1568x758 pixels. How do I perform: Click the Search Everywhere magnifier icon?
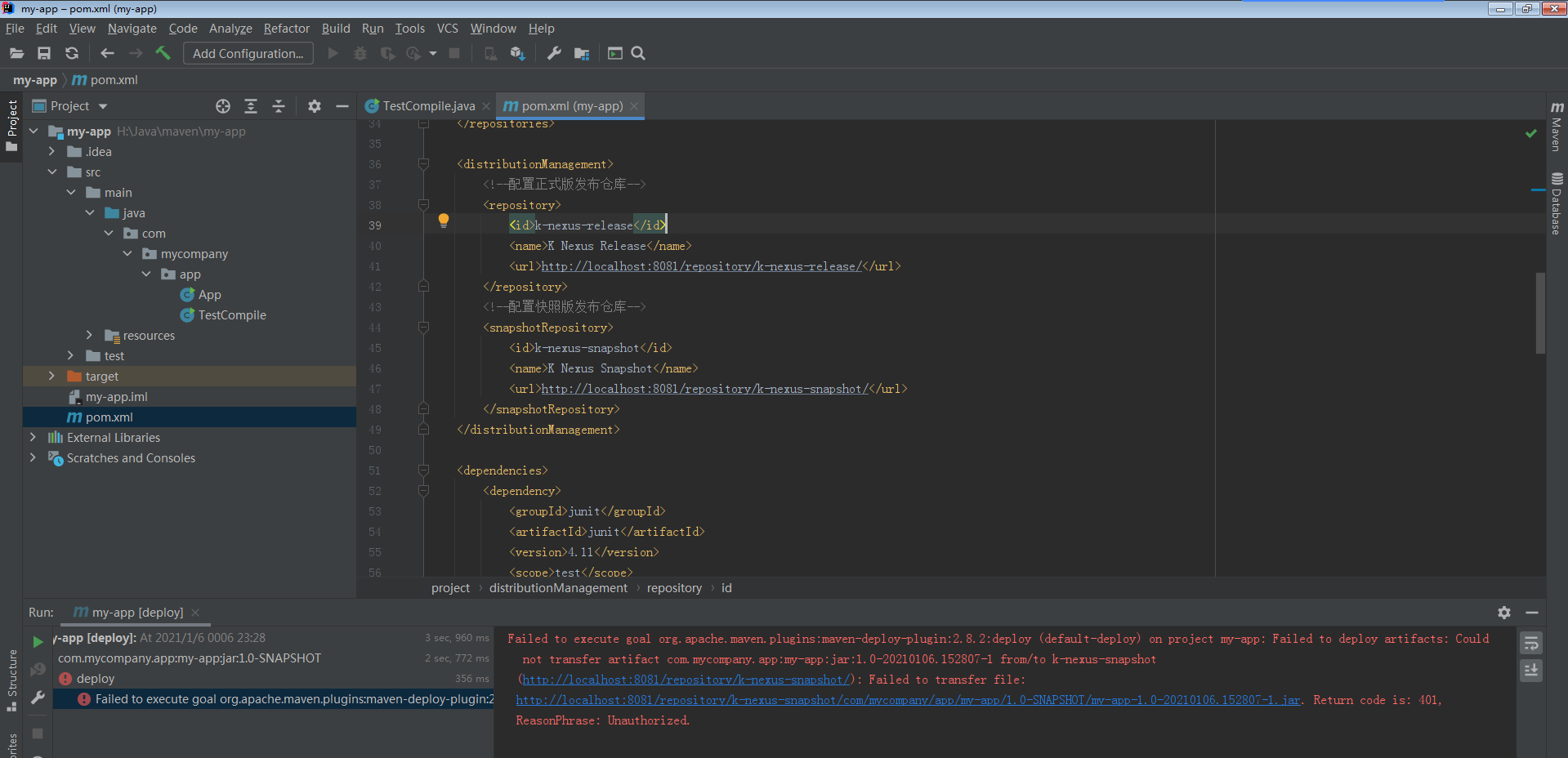638,53
